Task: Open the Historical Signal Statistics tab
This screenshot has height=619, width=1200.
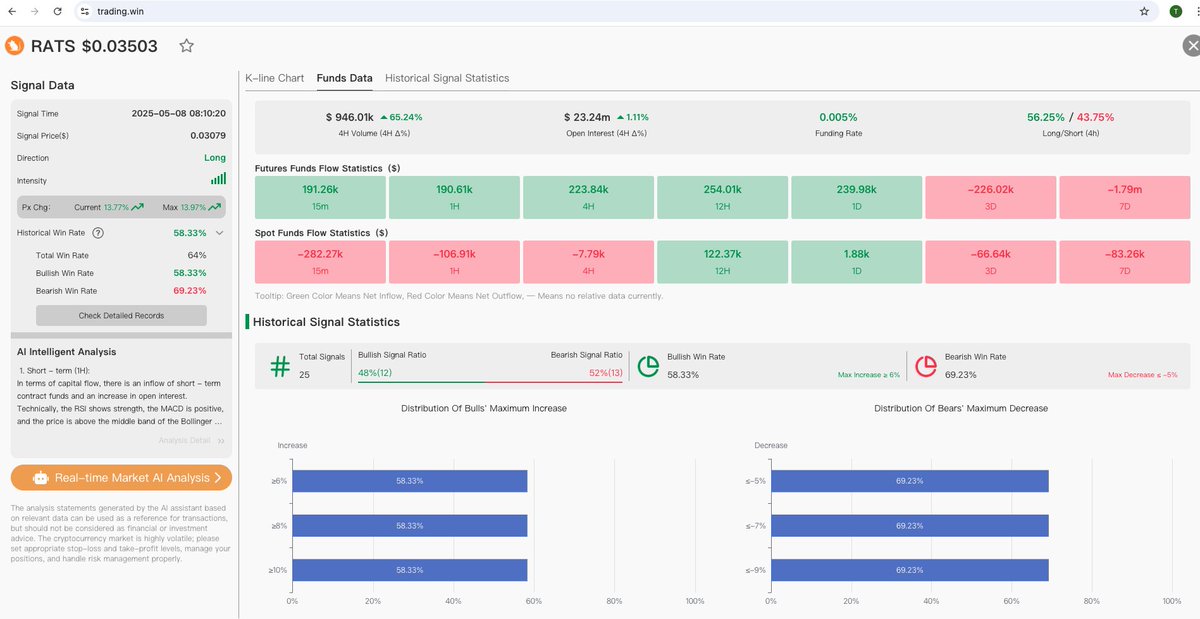Action: click(x=447, y=78)
